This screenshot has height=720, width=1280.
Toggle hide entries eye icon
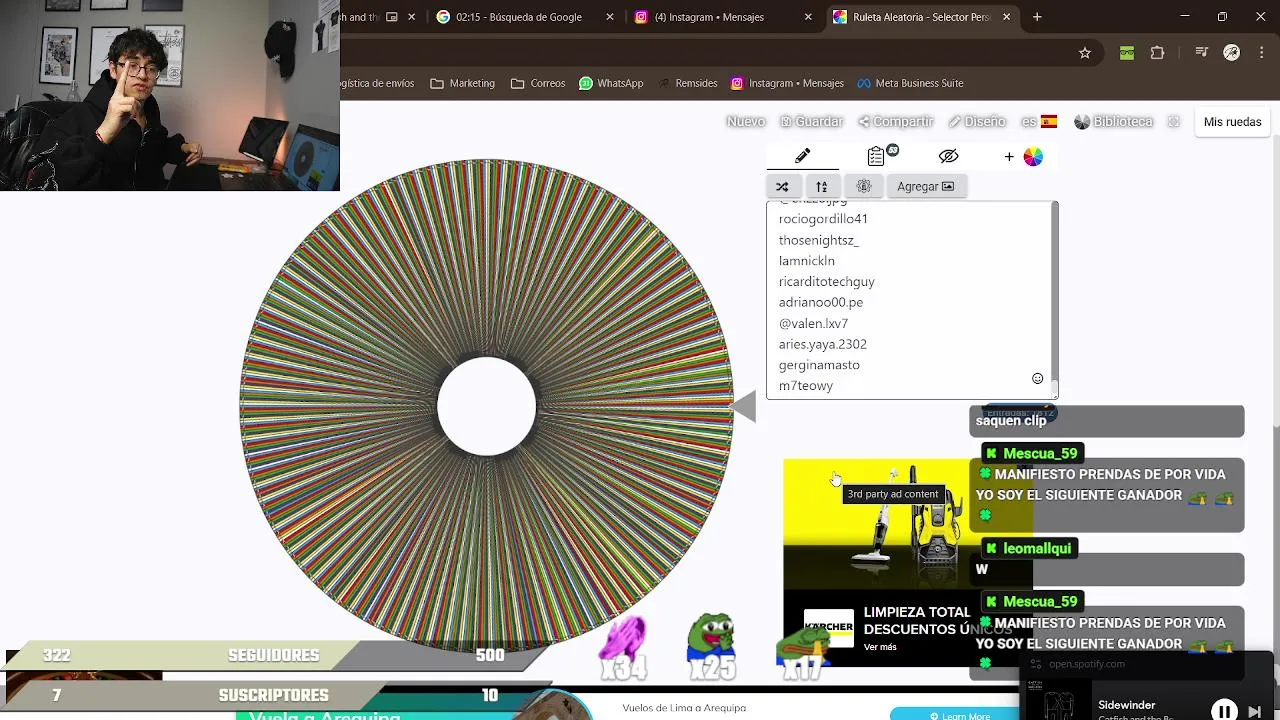point(948,156)
